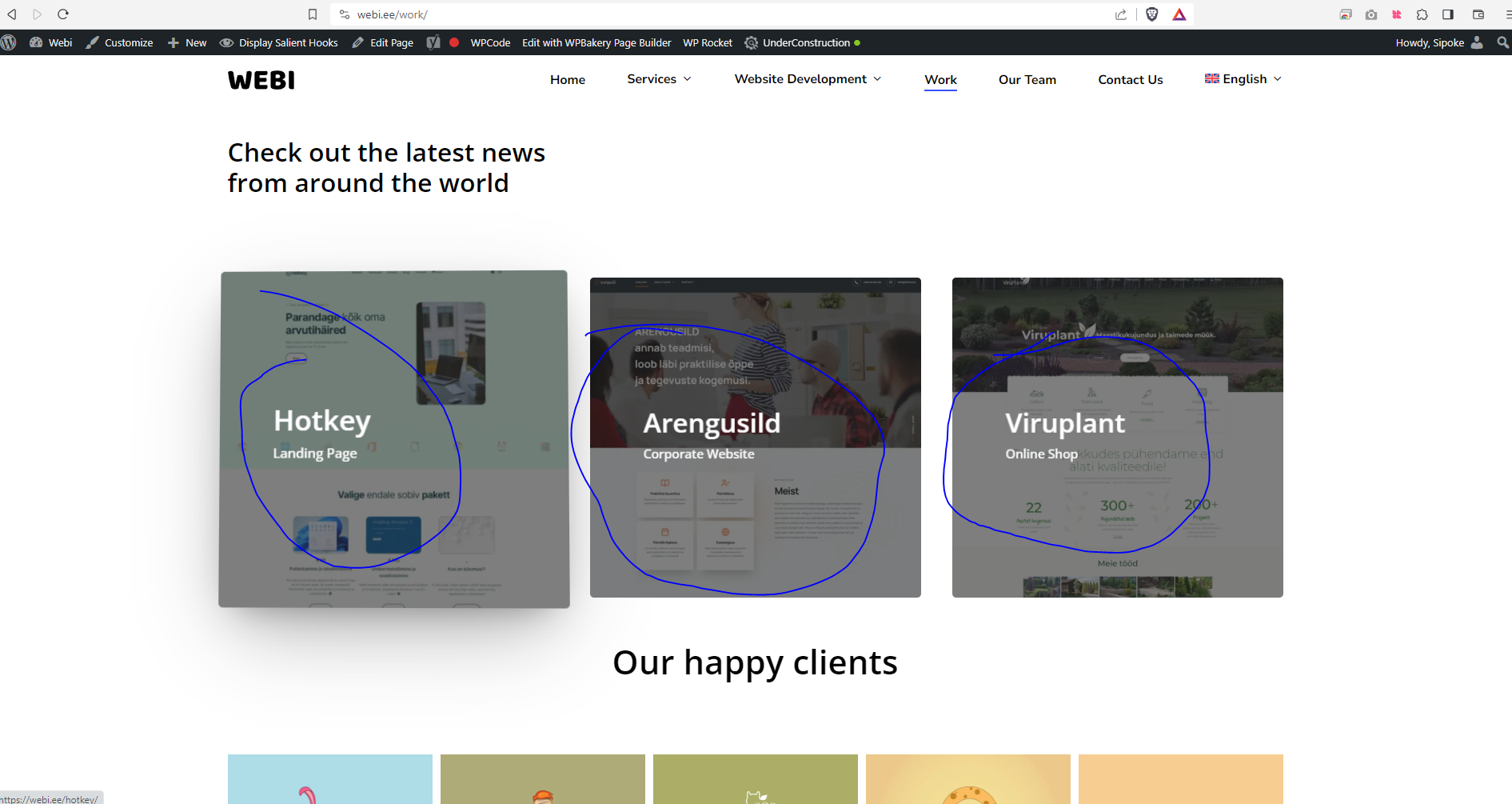
Task: Click Customize in the admin bar
Action: coord(120,42)
